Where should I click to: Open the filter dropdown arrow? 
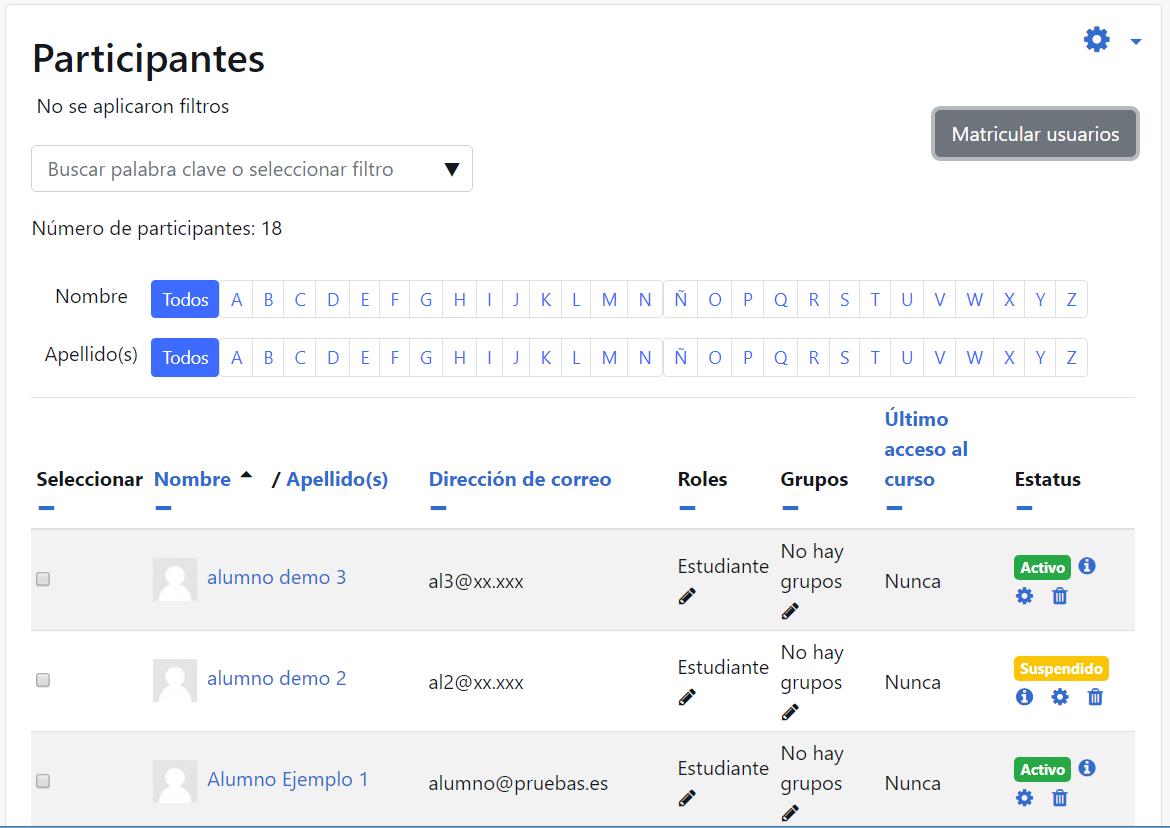(451, 169)
